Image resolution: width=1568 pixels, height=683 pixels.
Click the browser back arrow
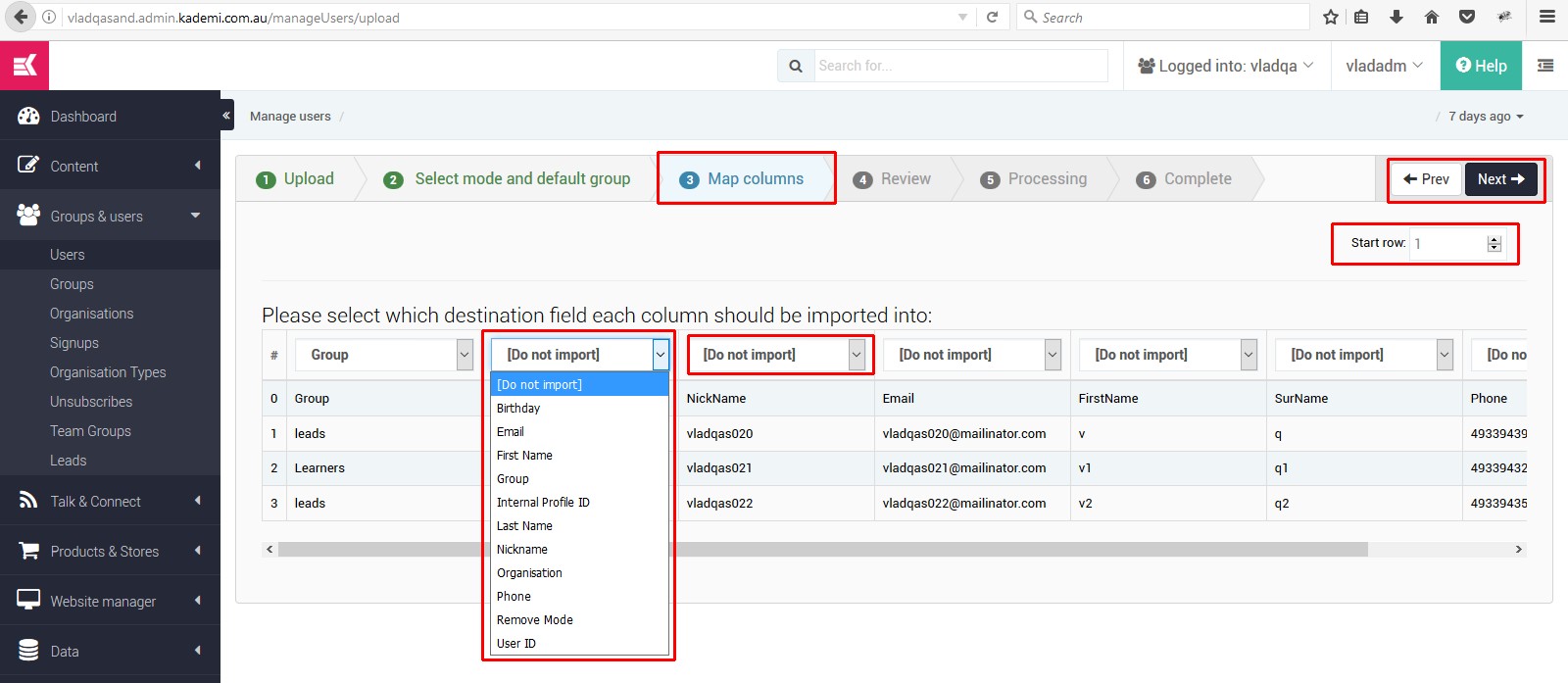click(x=21, y=17)
